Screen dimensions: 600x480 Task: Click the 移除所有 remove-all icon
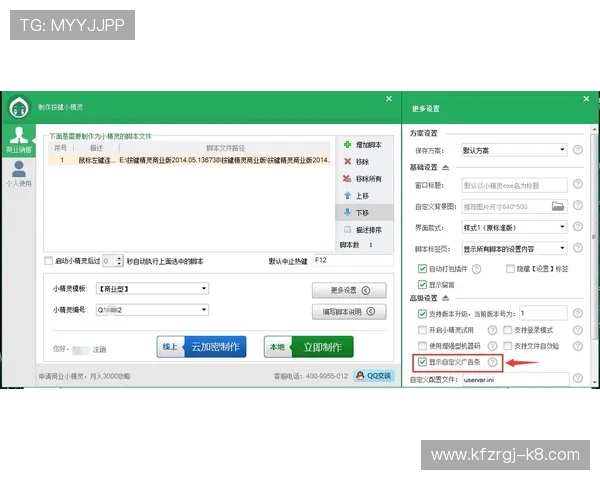[x=347, y=178]
